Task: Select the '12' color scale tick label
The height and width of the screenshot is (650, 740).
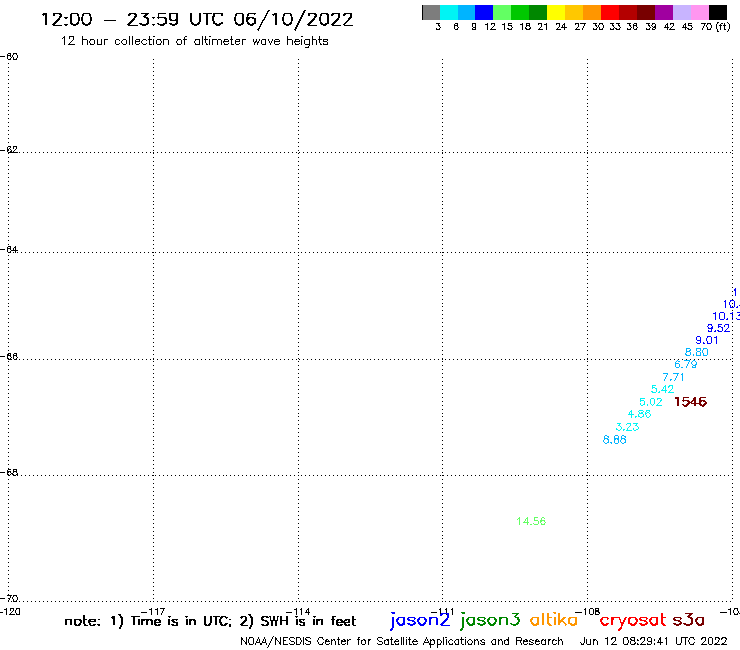Action: click(490, 27)
